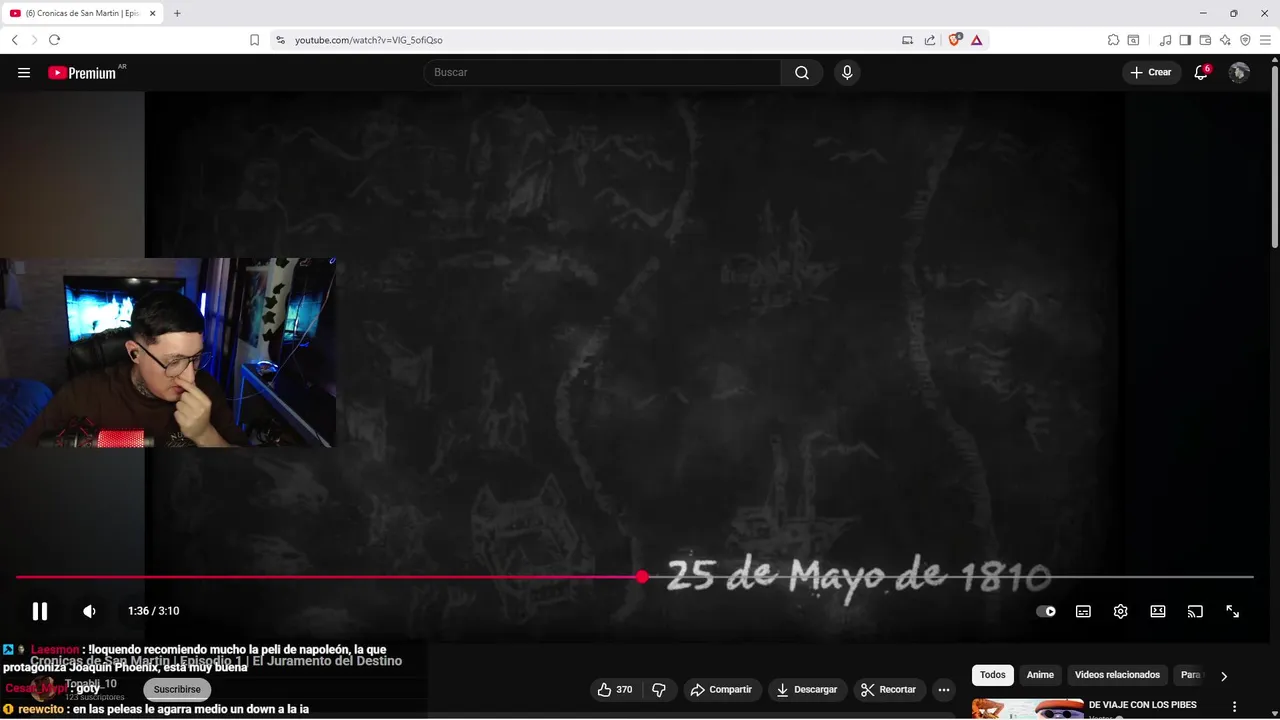Viewport: 1280px width, 720px height.
Task: Open the browser main menu
Action: [1265, 40]
